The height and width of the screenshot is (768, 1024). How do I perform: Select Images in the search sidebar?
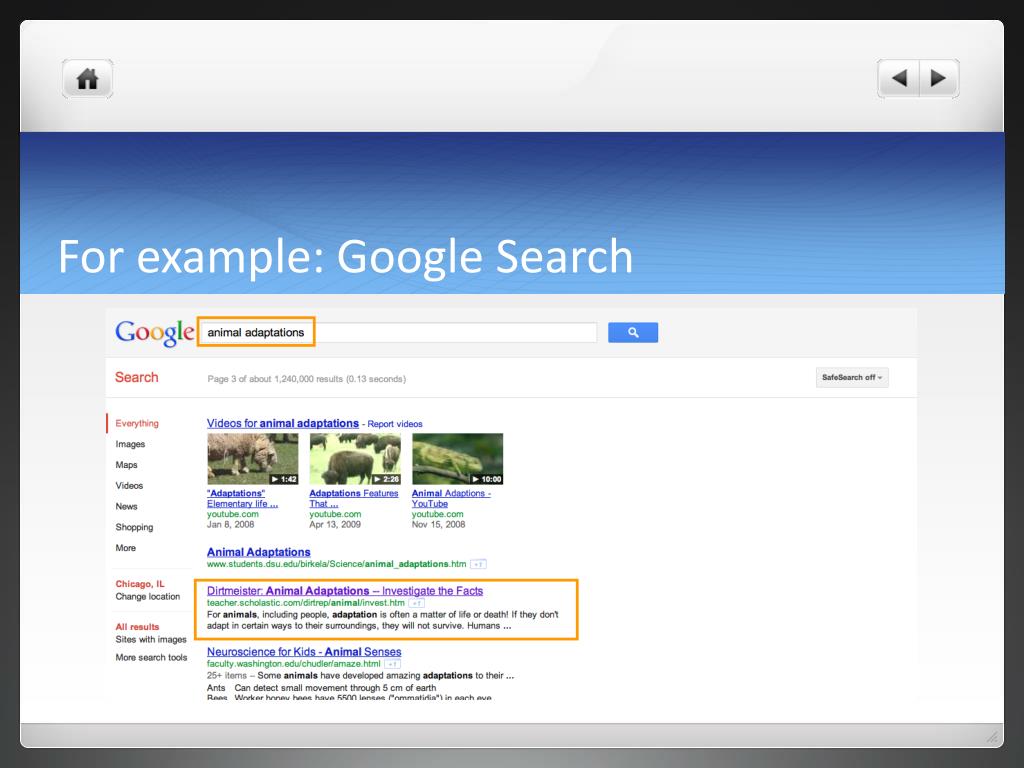click(130, 444)
